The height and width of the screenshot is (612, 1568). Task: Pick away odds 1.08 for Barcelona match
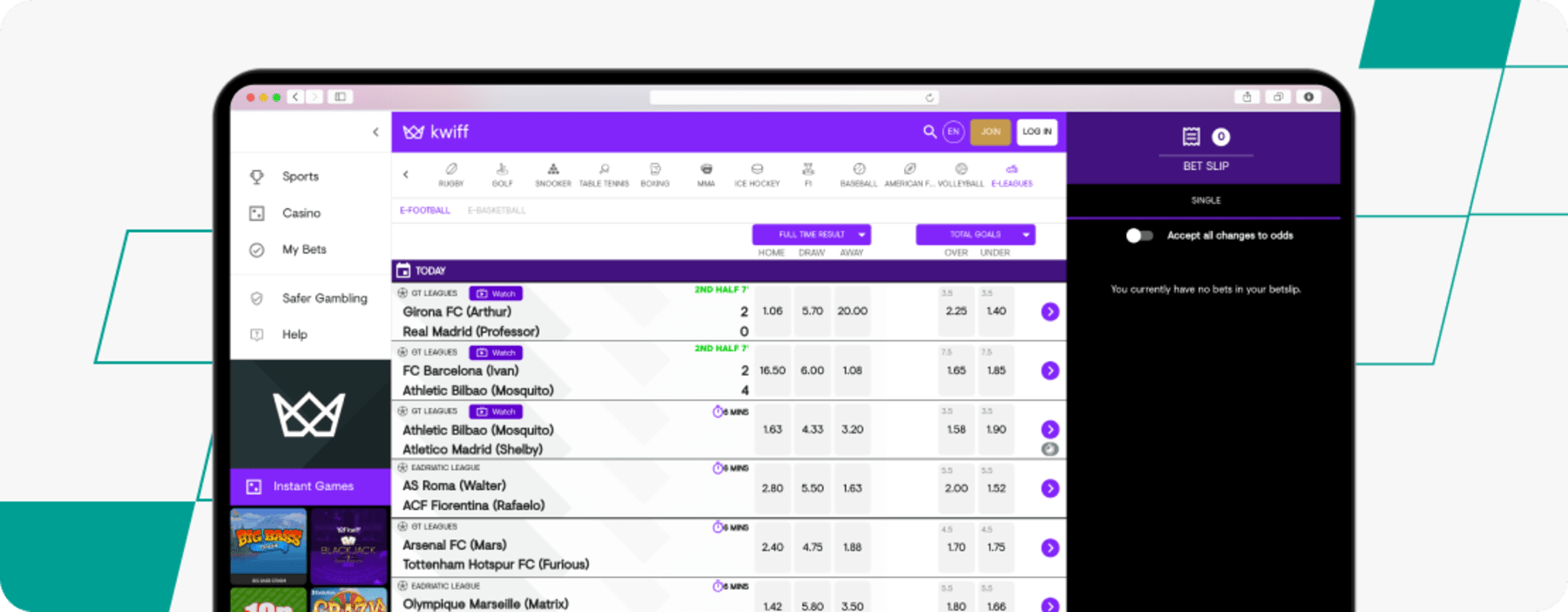[x=853, y=371]
